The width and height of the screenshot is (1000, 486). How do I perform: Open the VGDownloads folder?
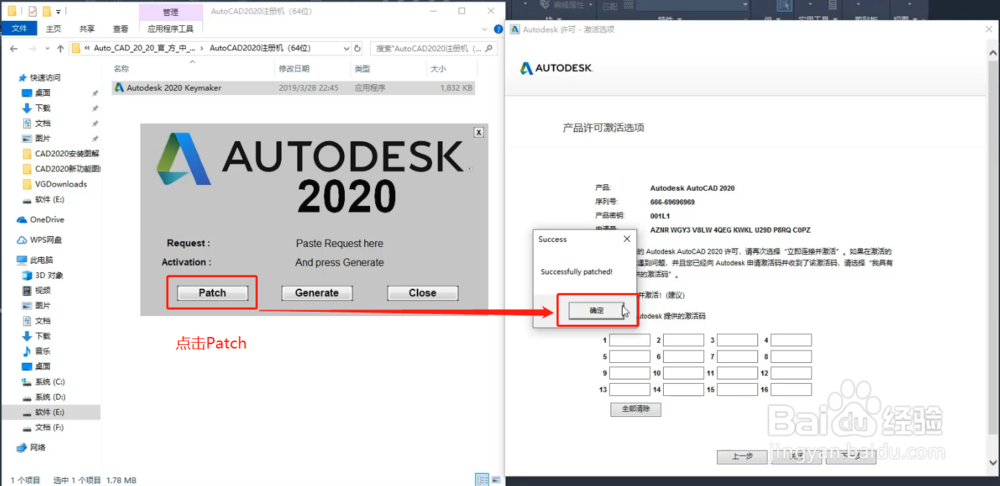[x=61, y=184]
